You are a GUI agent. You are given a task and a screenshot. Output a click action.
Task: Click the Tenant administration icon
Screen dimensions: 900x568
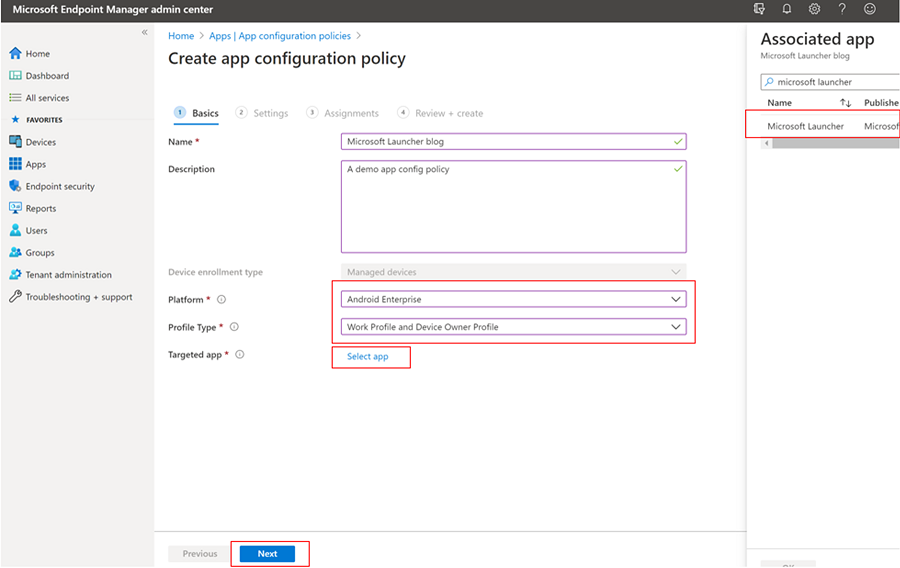(15, 274)
